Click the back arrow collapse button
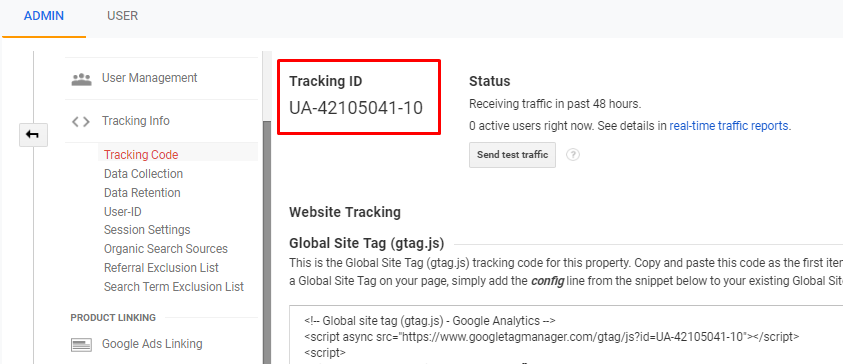 click(x=33, y=135)
